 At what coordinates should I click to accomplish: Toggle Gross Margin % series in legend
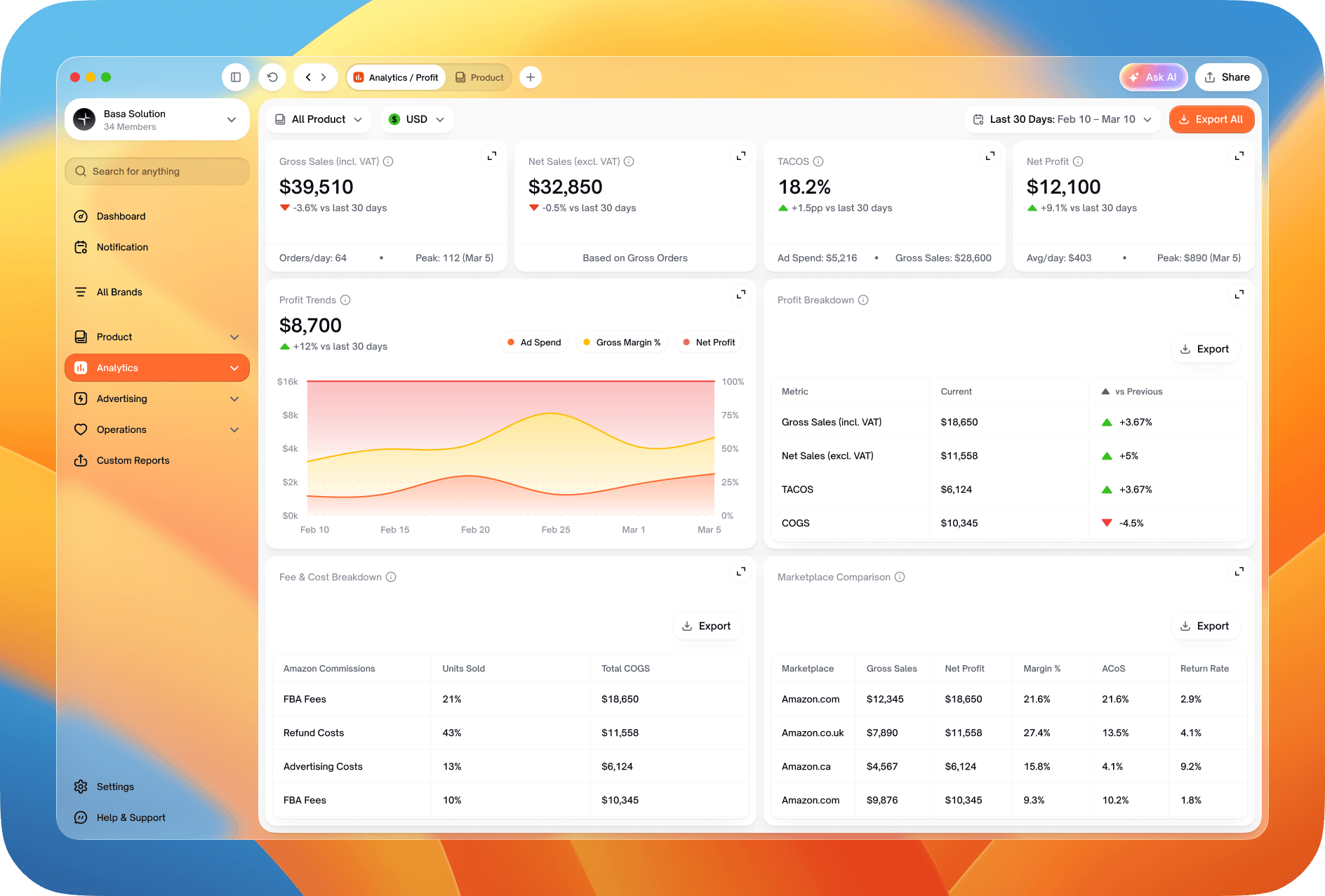click(622, 342)
